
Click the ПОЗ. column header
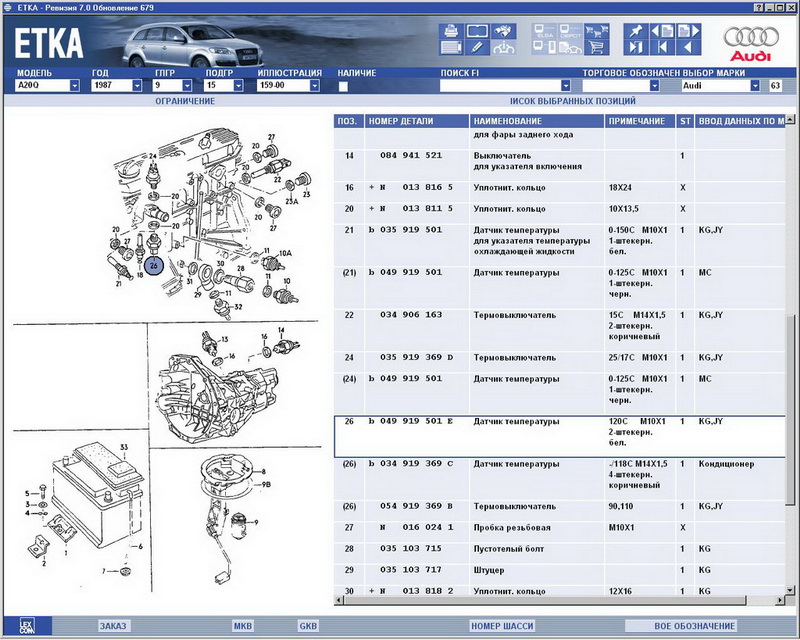pyautogui.click(x=349, y=121)
